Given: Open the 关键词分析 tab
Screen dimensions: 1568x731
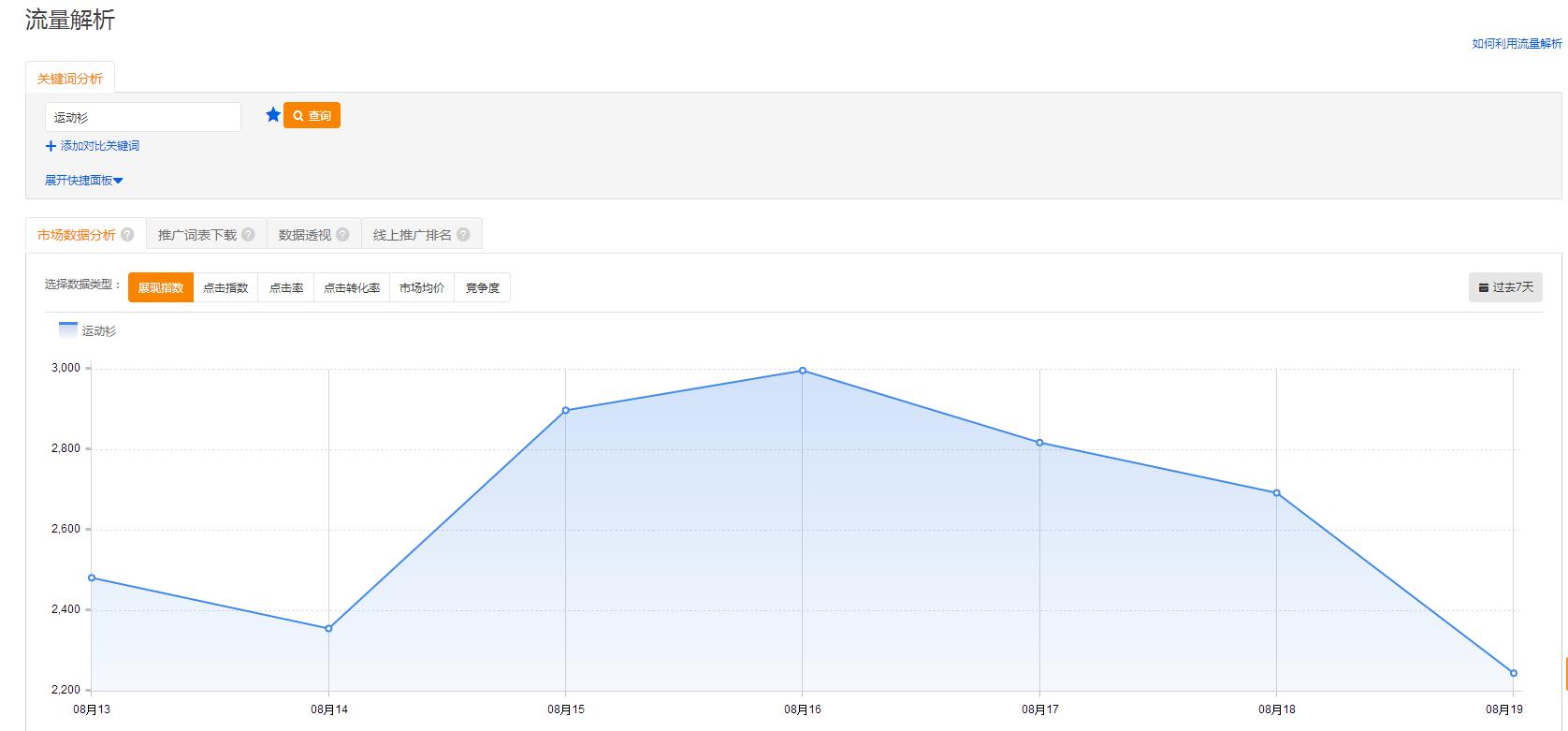Looking at the screenshot, I should (70, 79).
